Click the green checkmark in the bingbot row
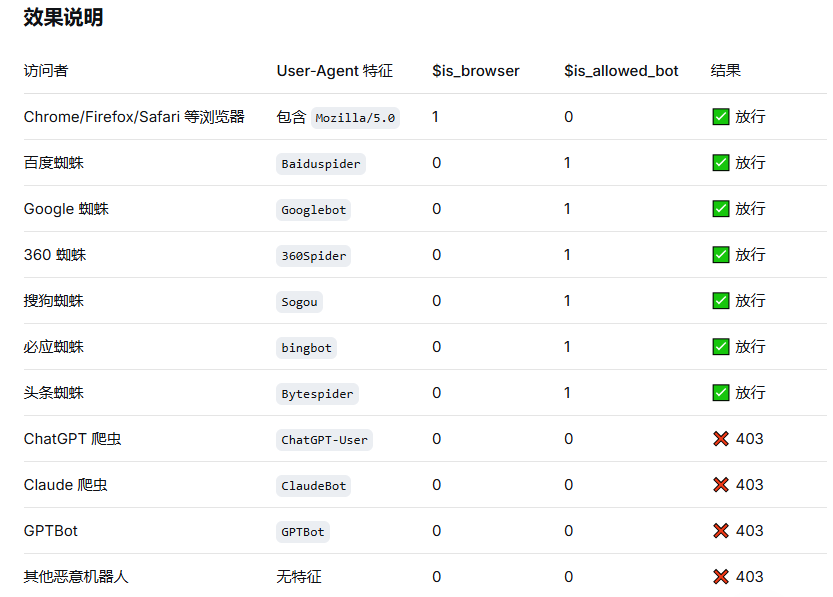The height and width of the screenshot is (597, 833). coord(720,347)
